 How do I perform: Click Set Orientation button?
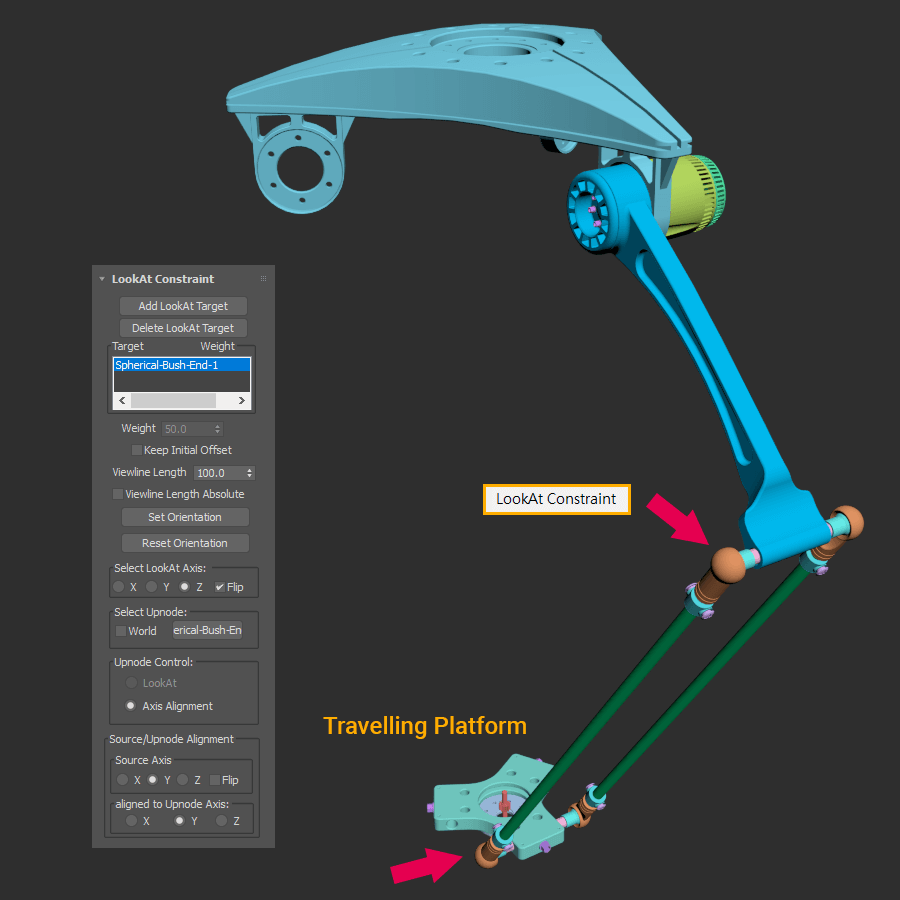pyautogui.click(x=185, y=517)
